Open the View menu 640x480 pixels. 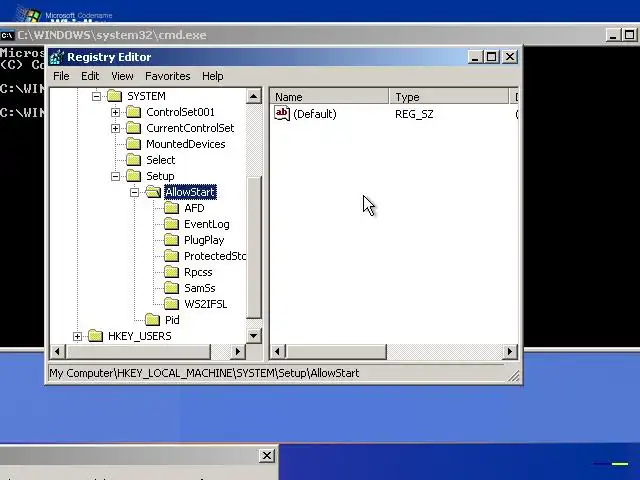pyautogui.click(x=122, y=76)
